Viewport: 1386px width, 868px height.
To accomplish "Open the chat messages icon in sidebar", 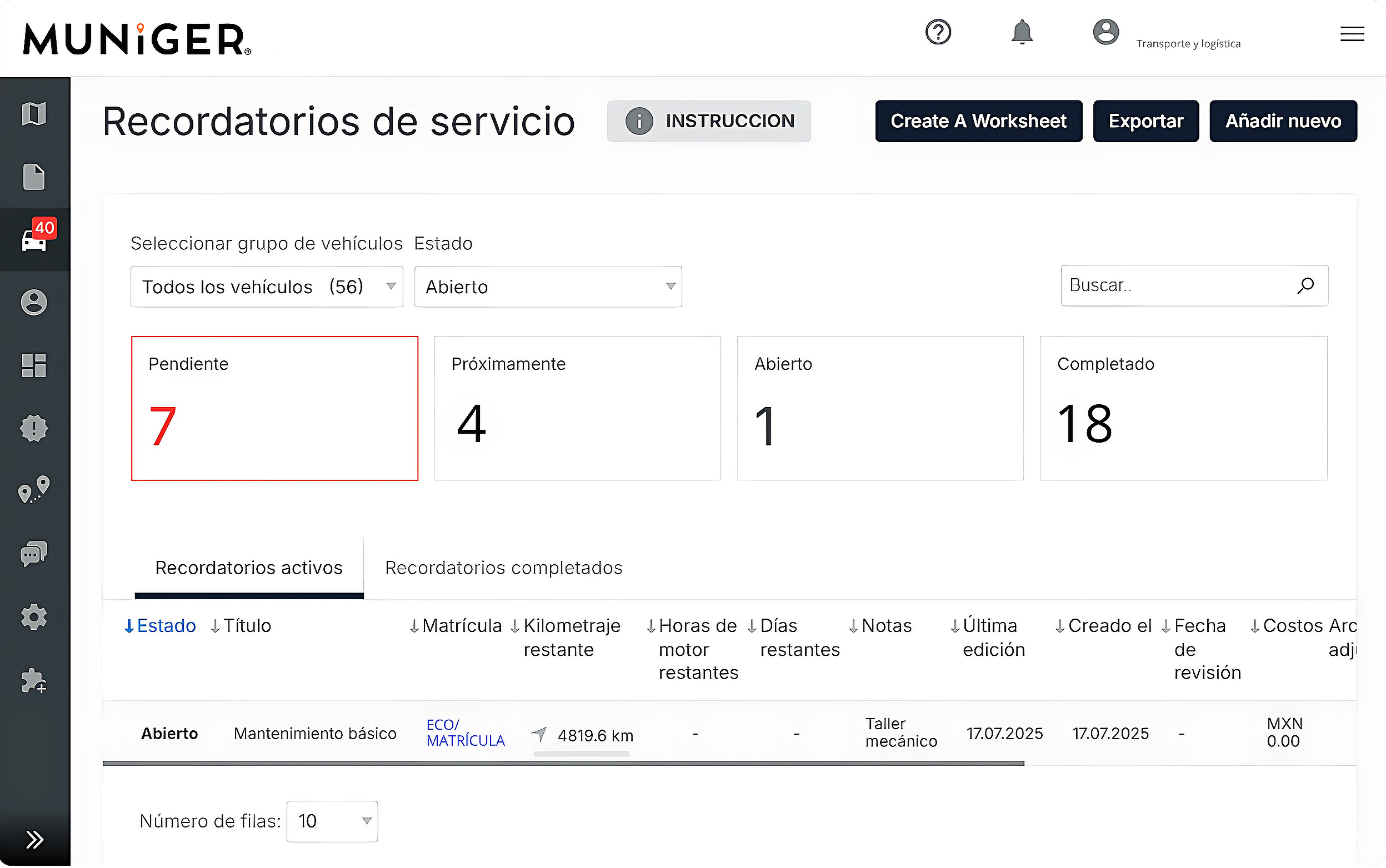I will (x=34, y=554).
